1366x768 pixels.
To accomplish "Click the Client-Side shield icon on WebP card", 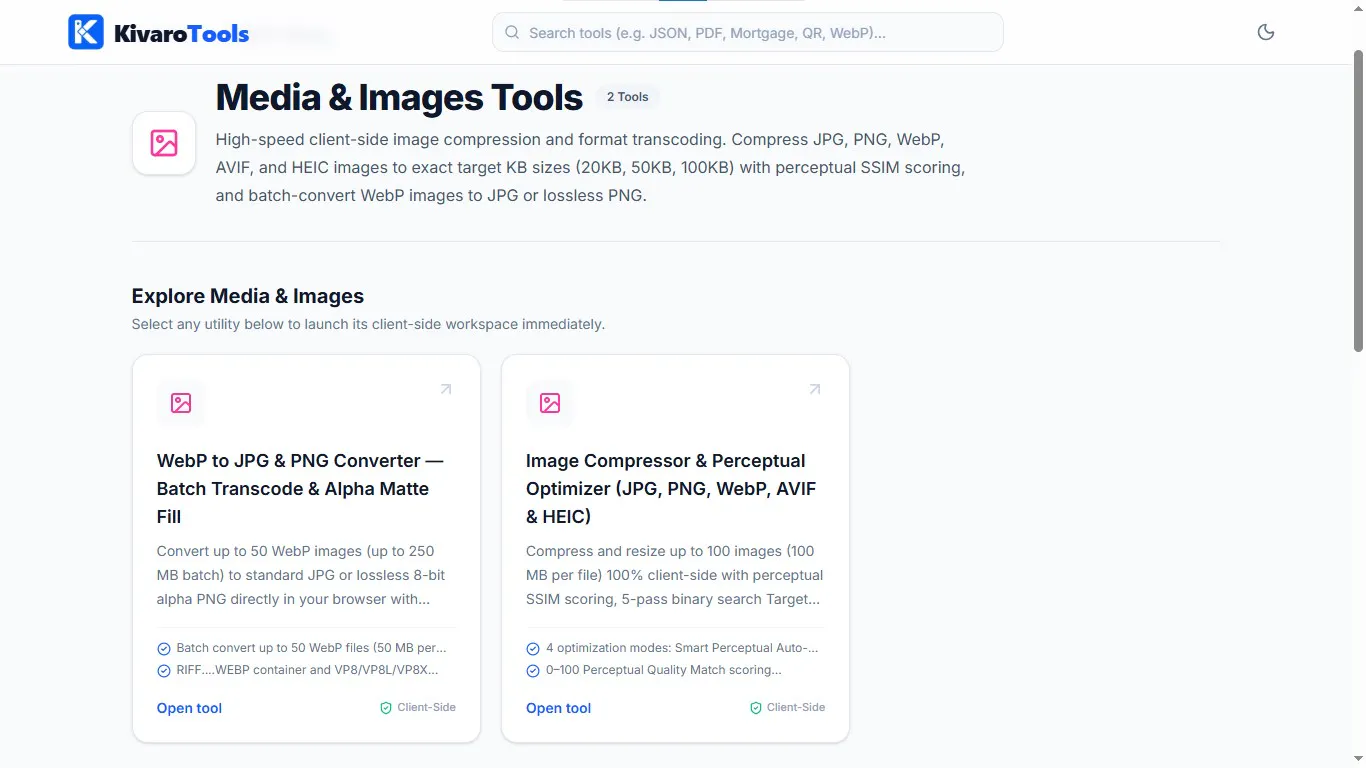I will pos(386,708).
